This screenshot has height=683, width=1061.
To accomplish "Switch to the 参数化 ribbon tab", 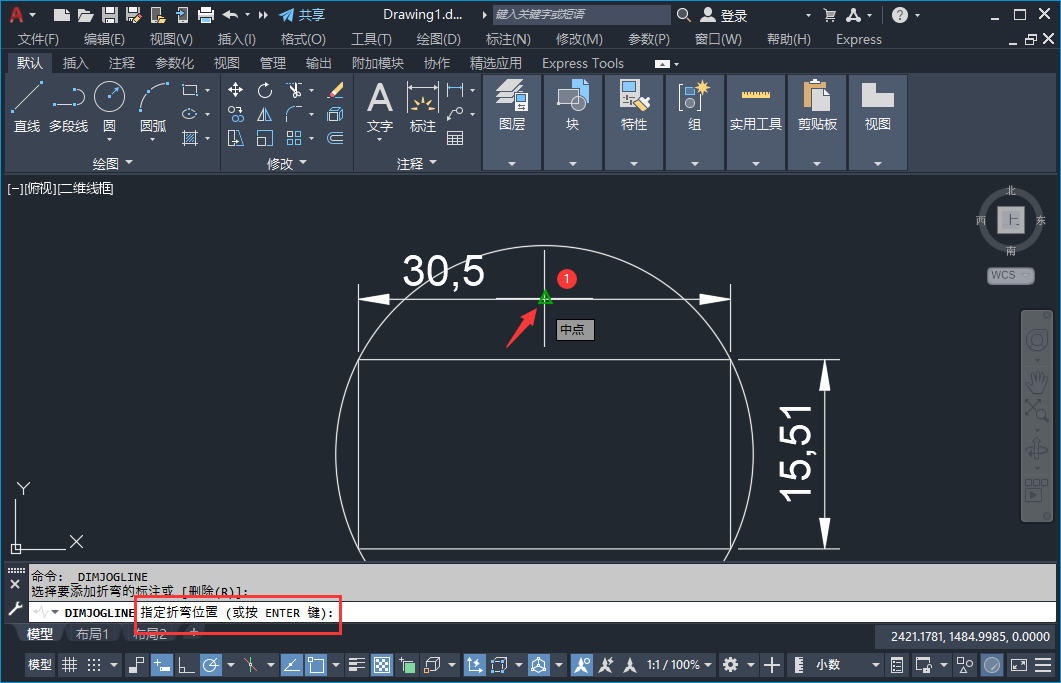I will point(174,63).
